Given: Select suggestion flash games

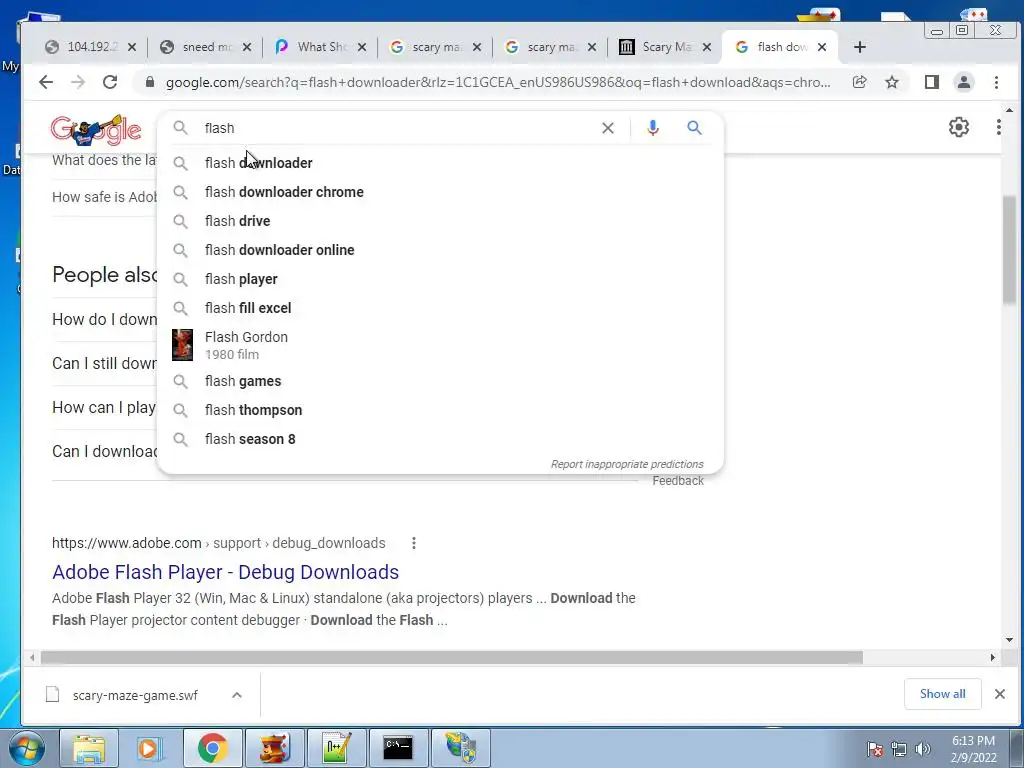Looking at the screenshot, I should (440, 381).
